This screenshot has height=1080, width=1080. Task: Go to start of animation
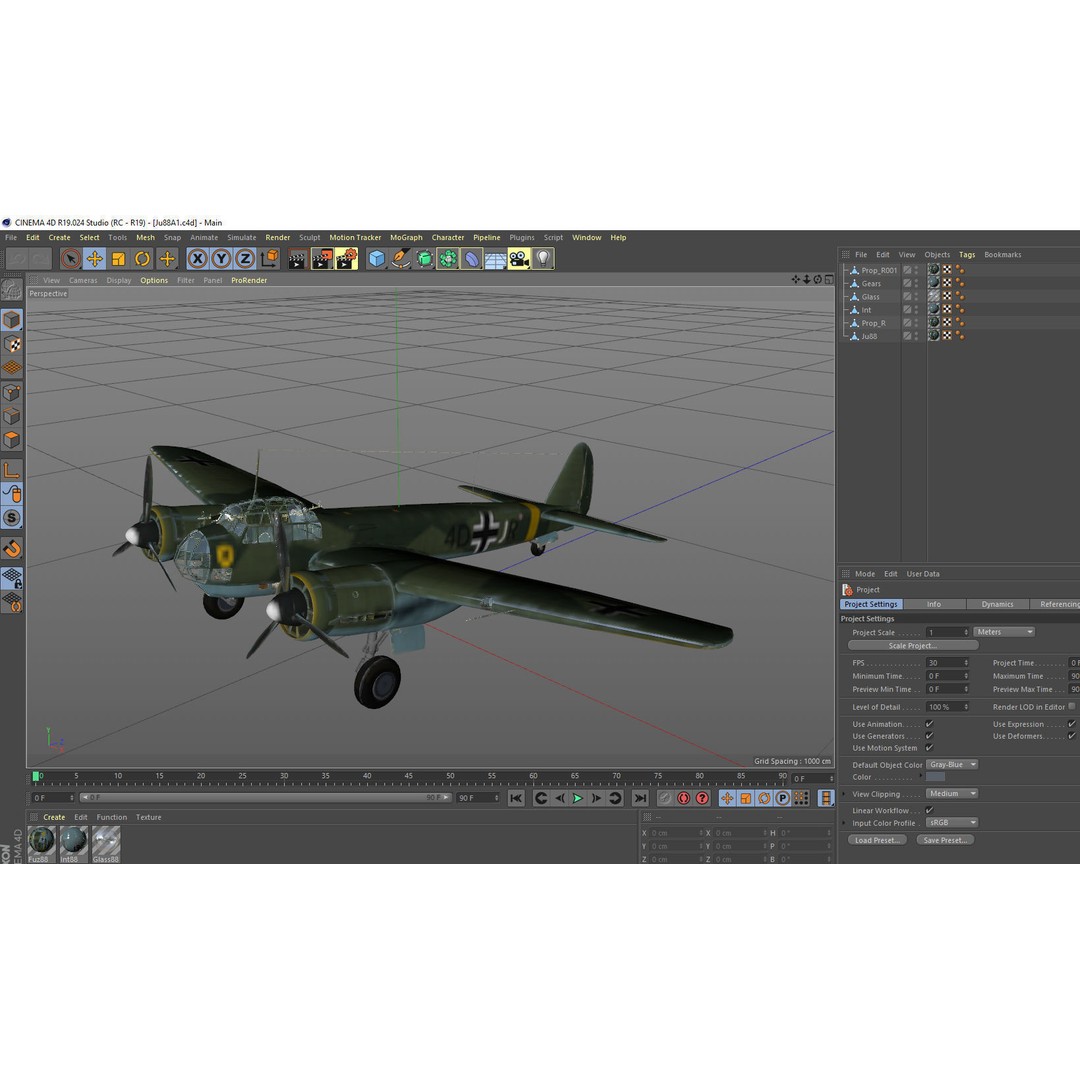tap(516, 798)
